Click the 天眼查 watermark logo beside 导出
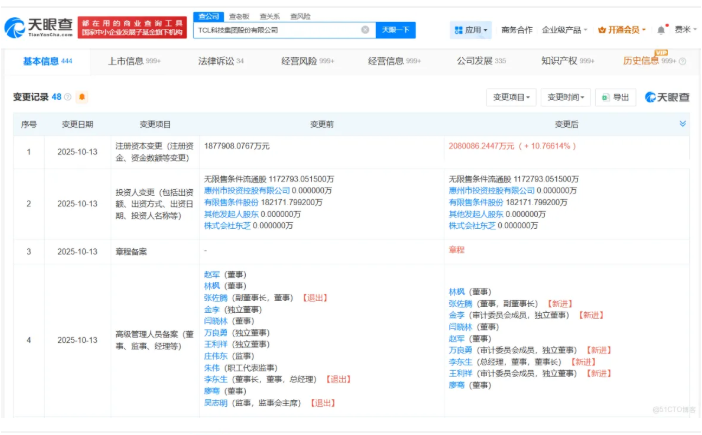Image resolution: width=702 pixels, height=435 pixels. [x=666, y=97]
